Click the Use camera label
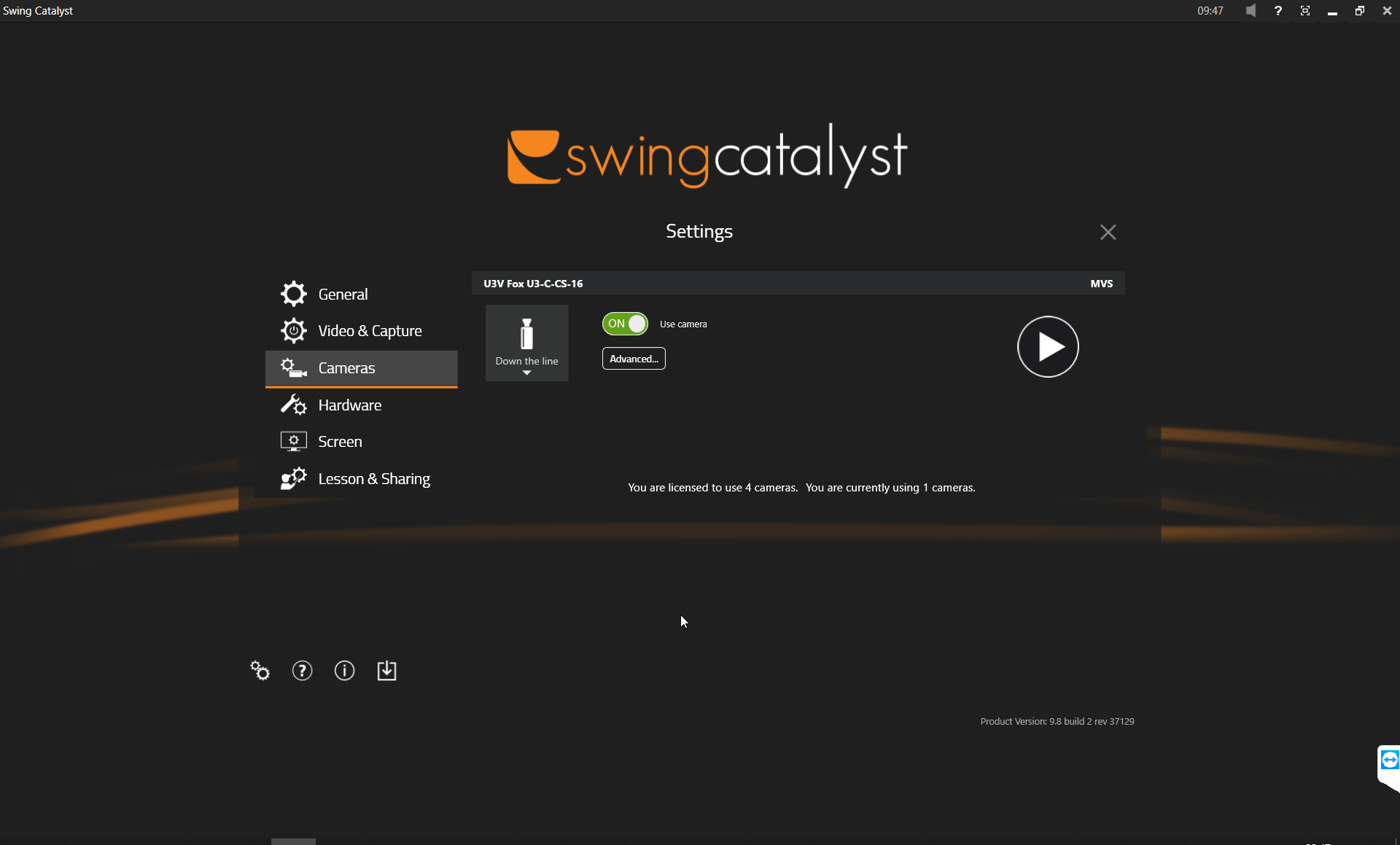This screenshot has height=845, width=1400. click(x=683, y=324)
